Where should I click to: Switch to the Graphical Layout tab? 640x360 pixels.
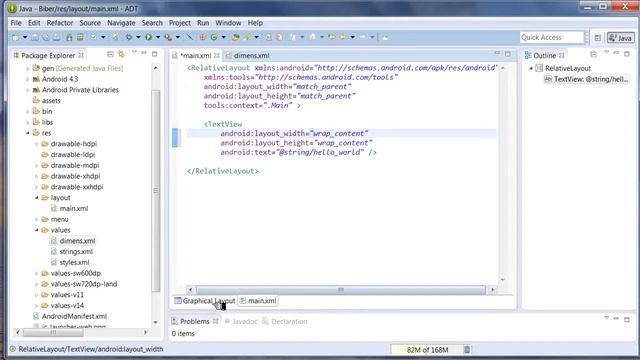coord(204,301)
